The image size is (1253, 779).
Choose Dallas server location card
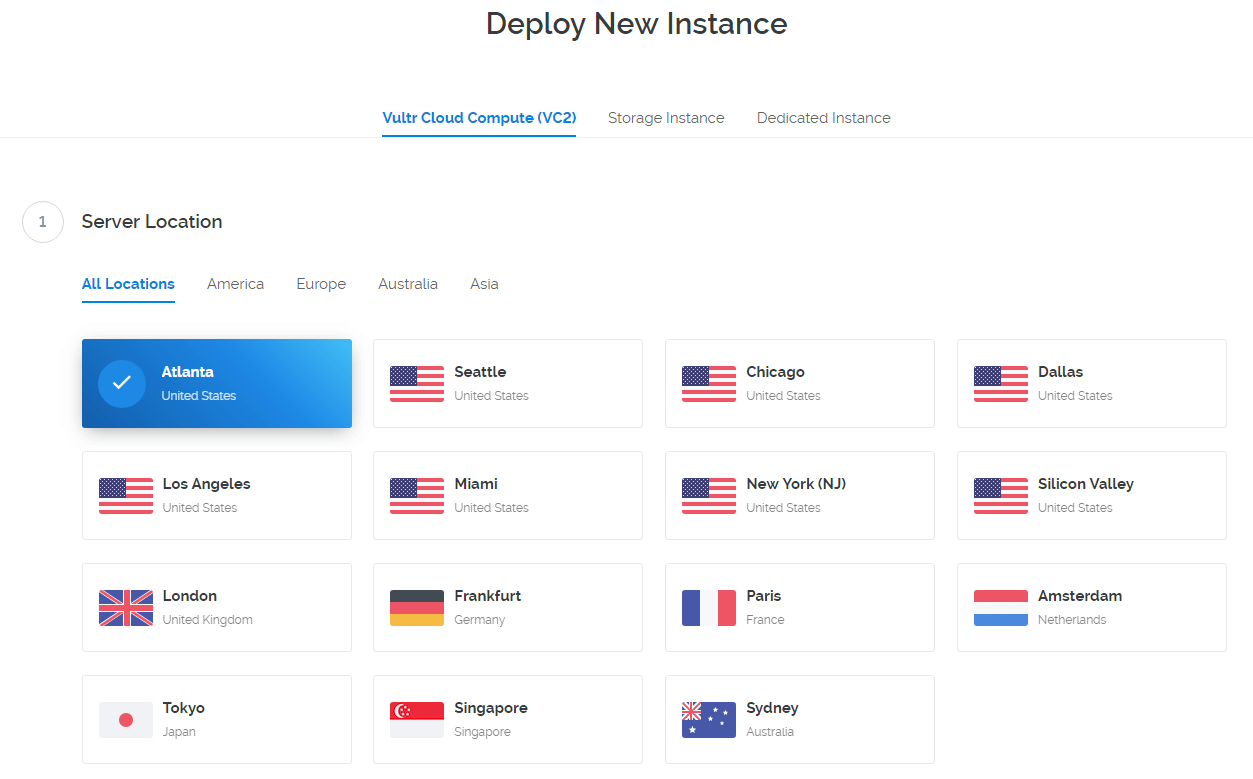tap(1091, 384)
